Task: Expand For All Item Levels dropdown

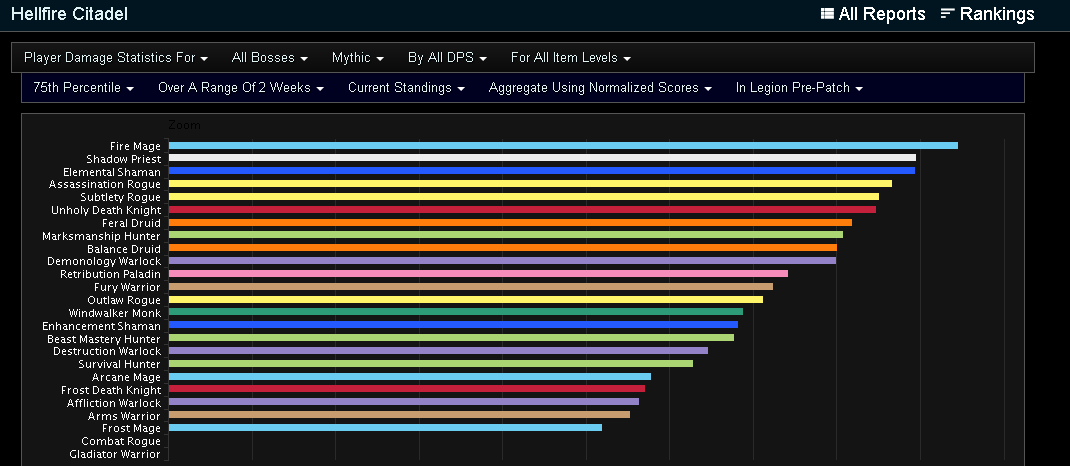Action: tap(570, 58)
